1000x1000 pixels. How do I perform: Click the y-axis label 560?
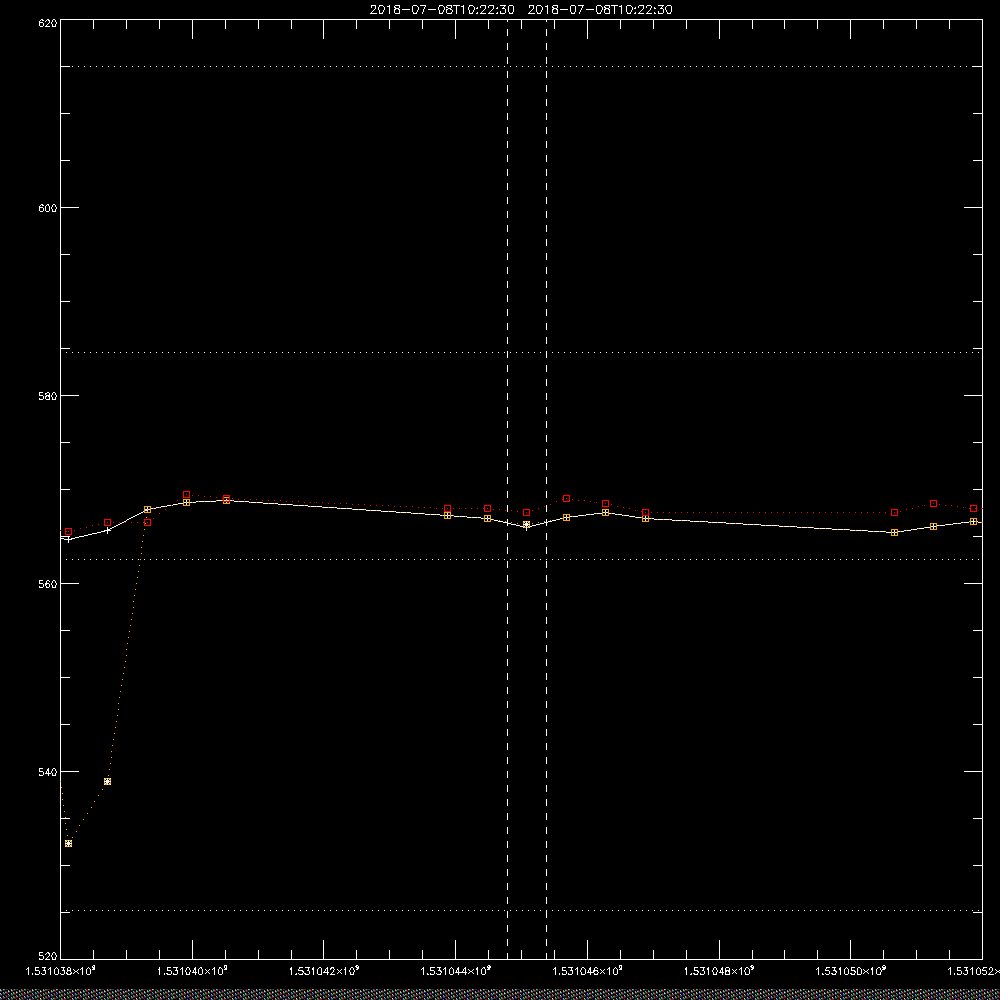pyautogui.click(x=48, y=584)
